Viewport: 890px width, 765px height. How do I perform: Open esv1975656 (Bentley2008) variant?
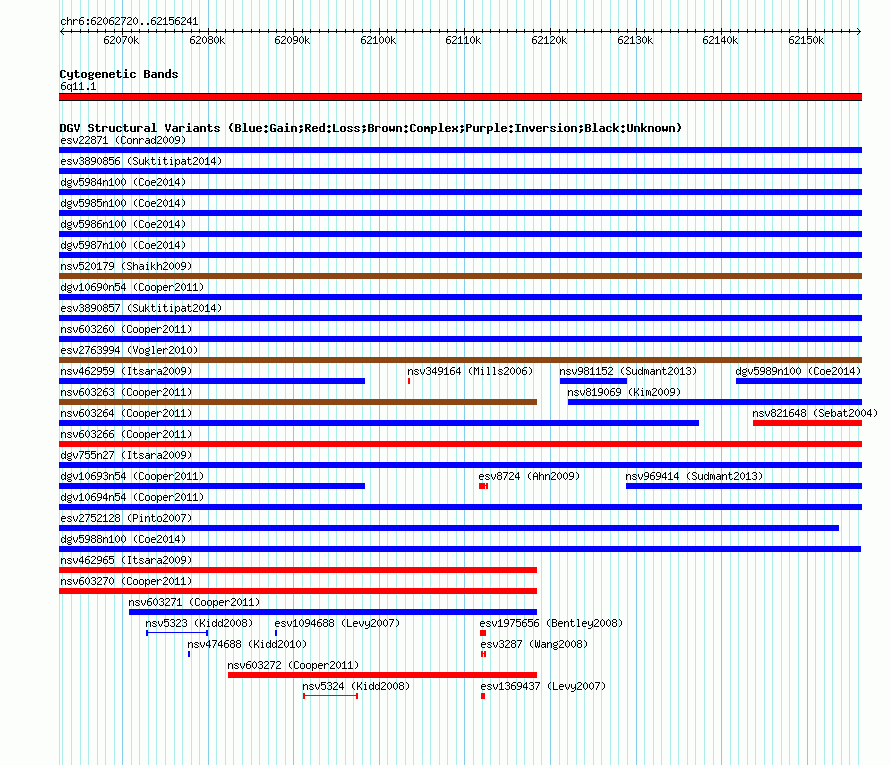551,623
